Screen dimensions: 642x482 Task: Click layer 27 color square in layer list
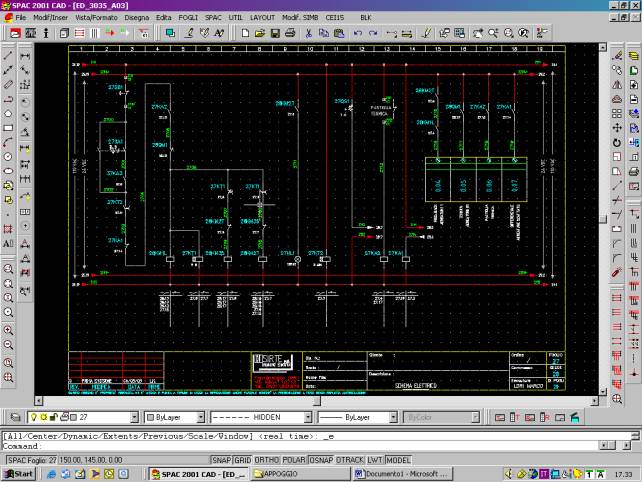point(74,417)
